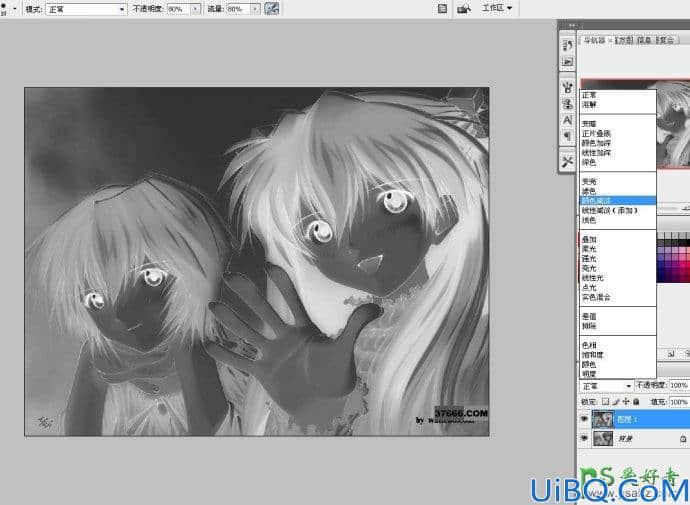Hide the 背景 background layer eye
The height and width of the screenshot is (505, 690).
pos(584,438)
